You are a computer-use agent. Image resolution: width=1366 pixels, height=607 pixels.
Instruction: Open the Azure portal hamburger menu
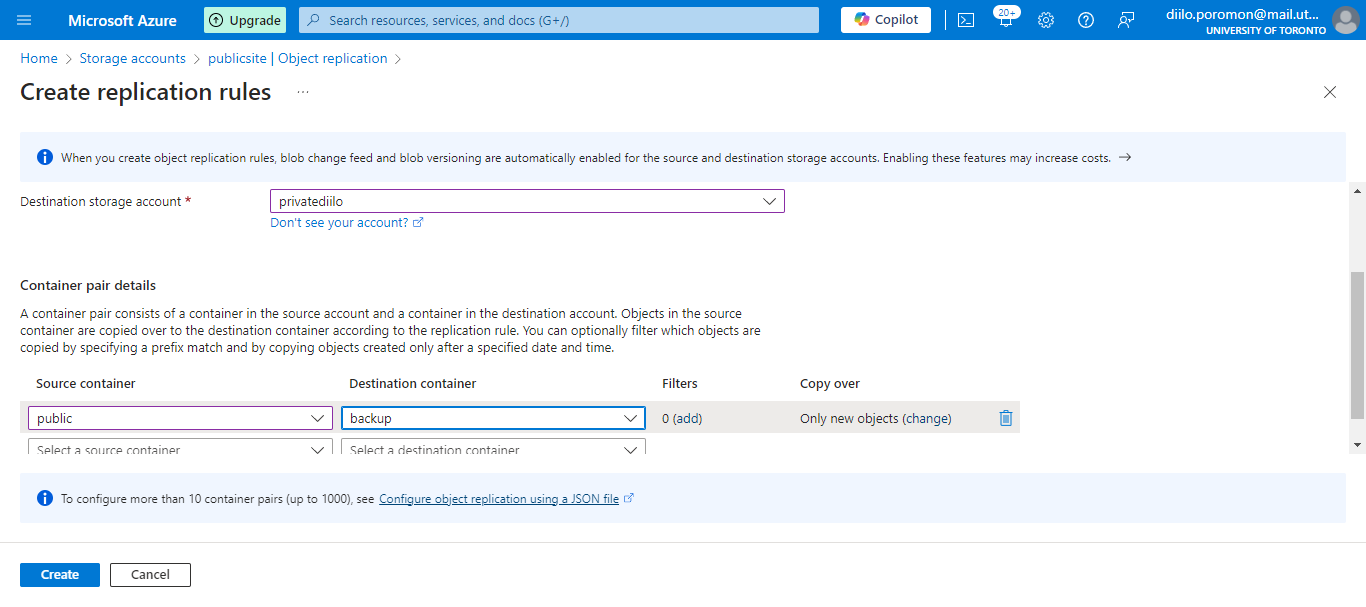click(24, 20)
